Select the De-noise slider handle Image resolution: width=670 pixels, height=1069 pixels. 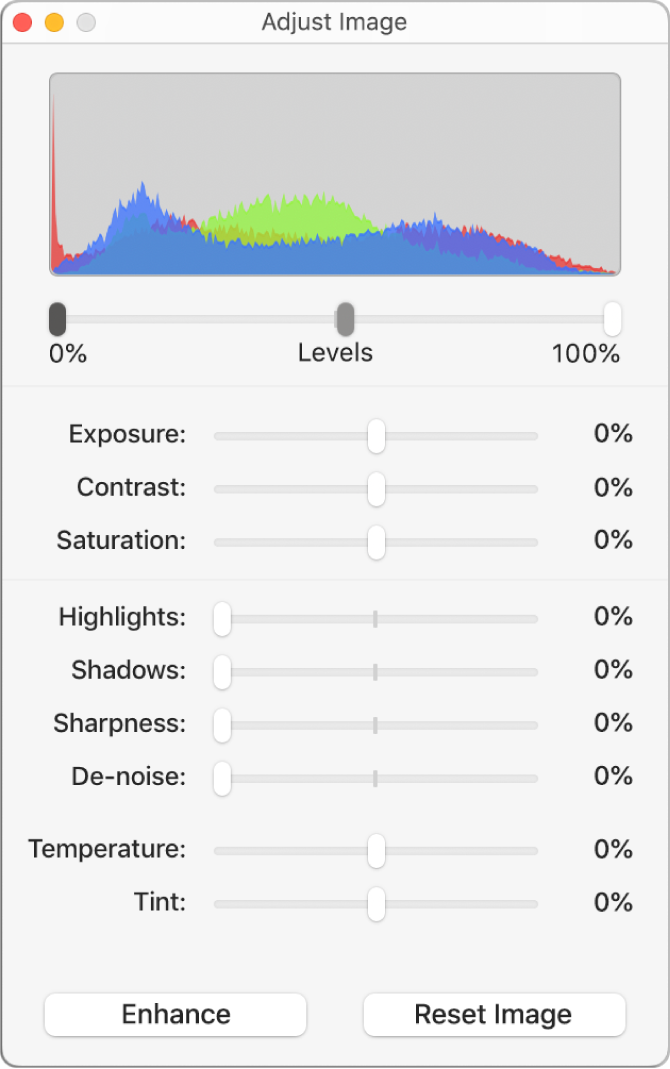[222, 777]
